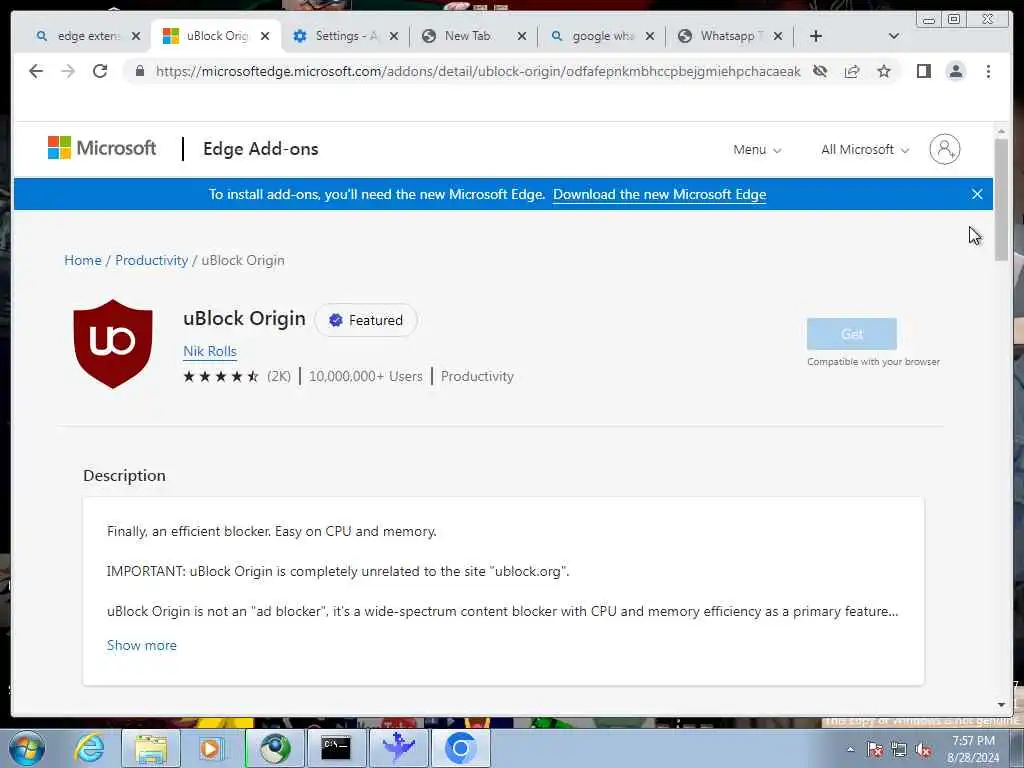
Task: Click the network tray icon
Action: tap(899, 750)
